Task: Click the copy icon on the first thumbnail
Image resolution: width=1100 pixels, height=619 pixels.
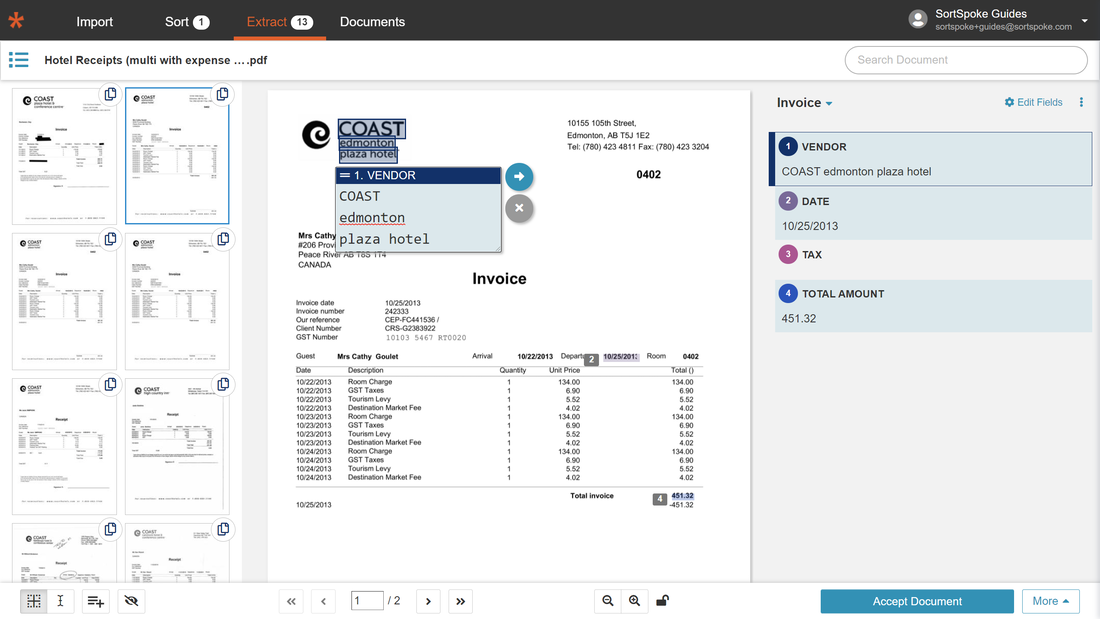Action: click(x=110, y=94)
